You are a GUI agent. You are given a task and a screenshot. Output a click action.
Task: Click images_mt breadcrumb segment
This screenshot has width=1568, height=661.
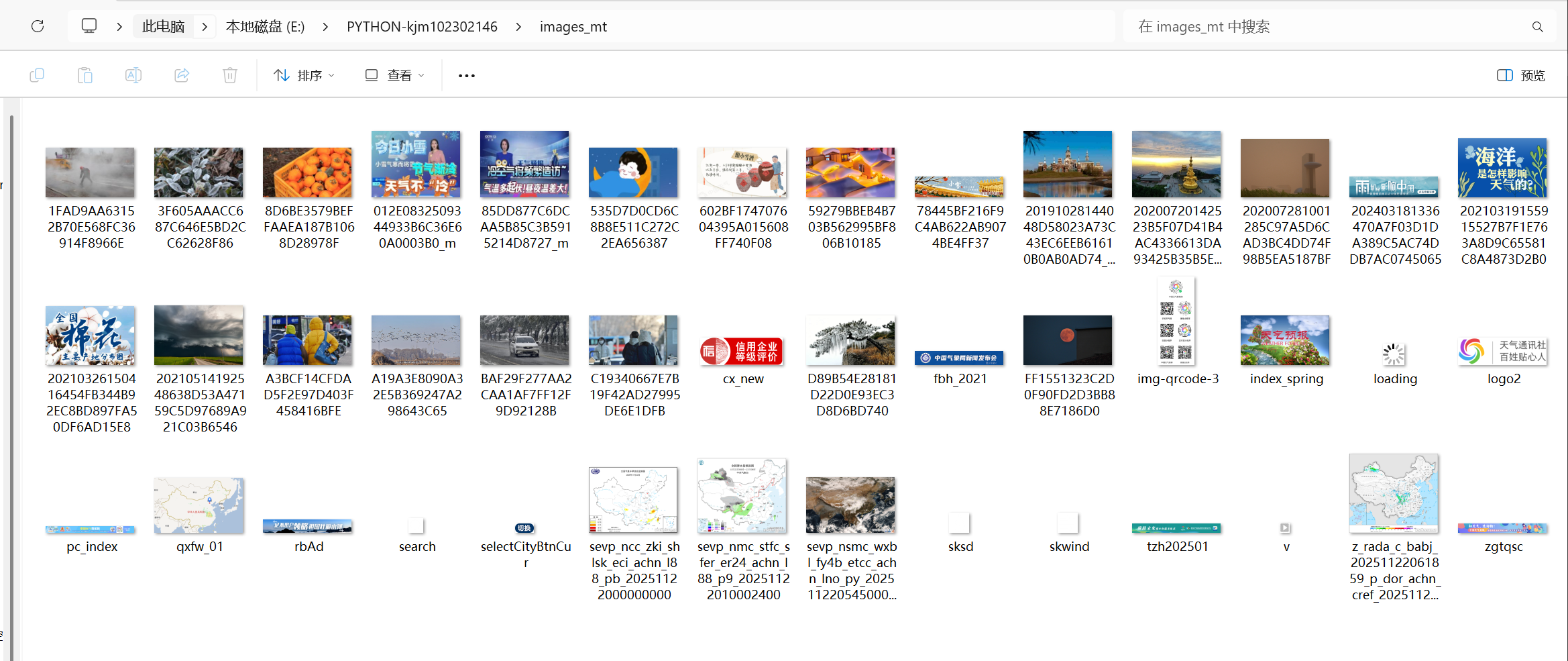click(573, 27)
